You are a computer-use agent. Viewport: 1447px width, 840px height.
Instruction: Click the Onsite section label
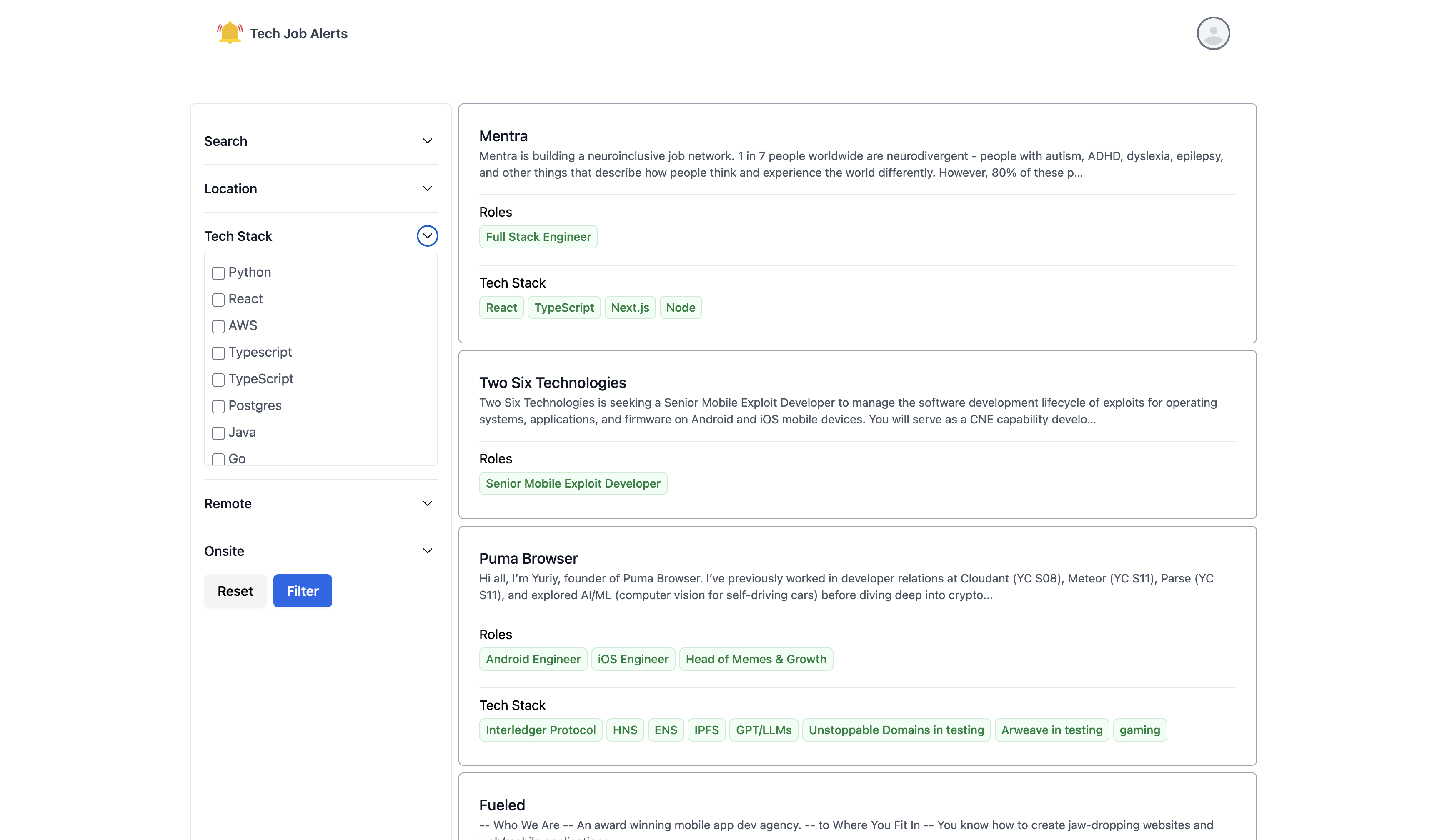(x=225, y=552)
